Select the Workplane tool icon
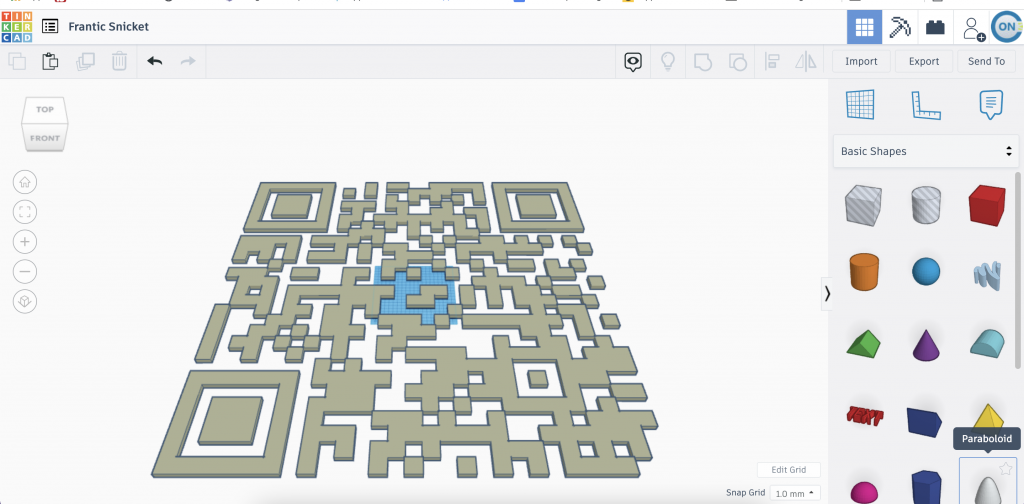 click(860, 104)
